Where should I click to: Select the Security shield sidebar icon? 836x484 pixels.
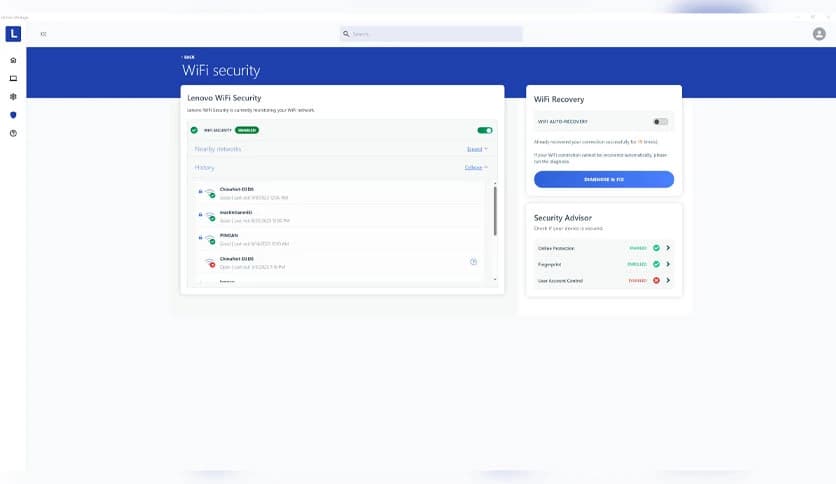point(13,115)
